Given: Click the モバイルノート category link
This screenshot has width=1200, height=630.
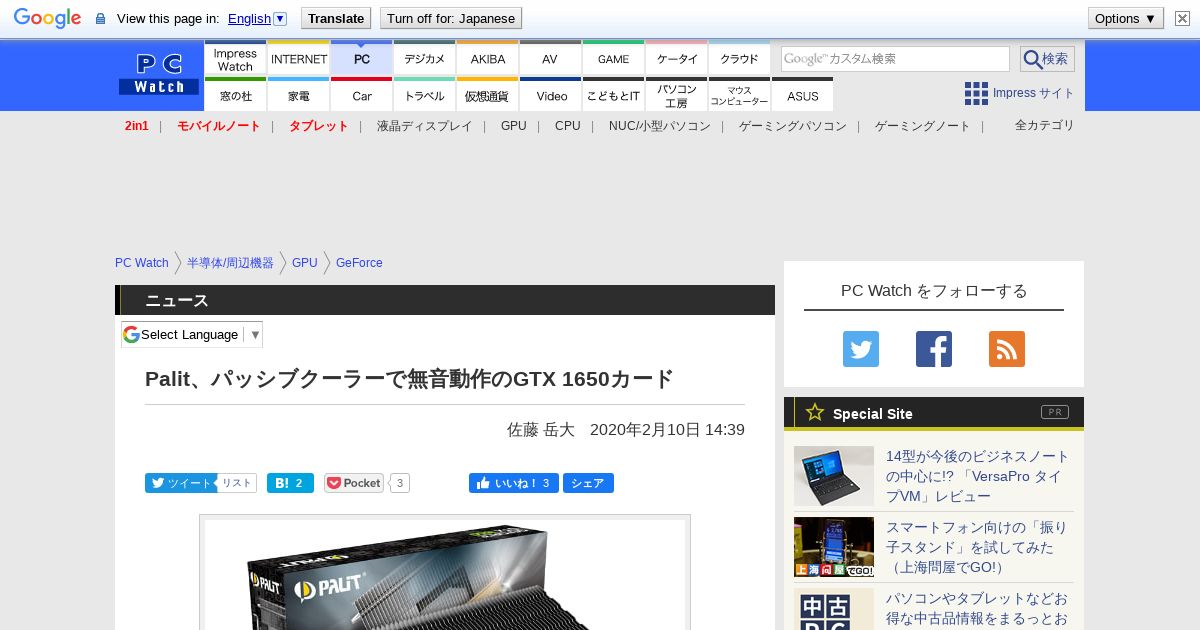Looking at the screenshot, I should [x=219, y=126].
